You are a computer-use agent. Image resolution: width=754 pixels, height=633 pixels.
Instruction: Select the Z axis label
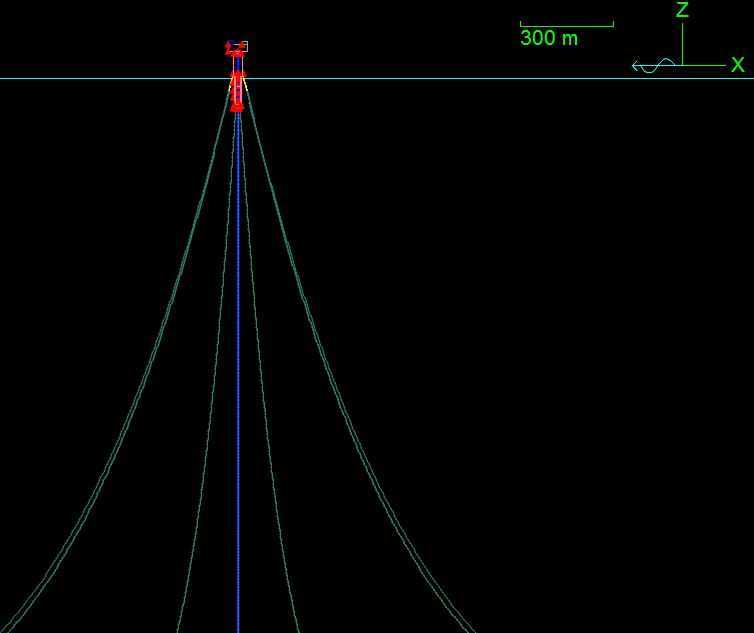click(682, 10)
